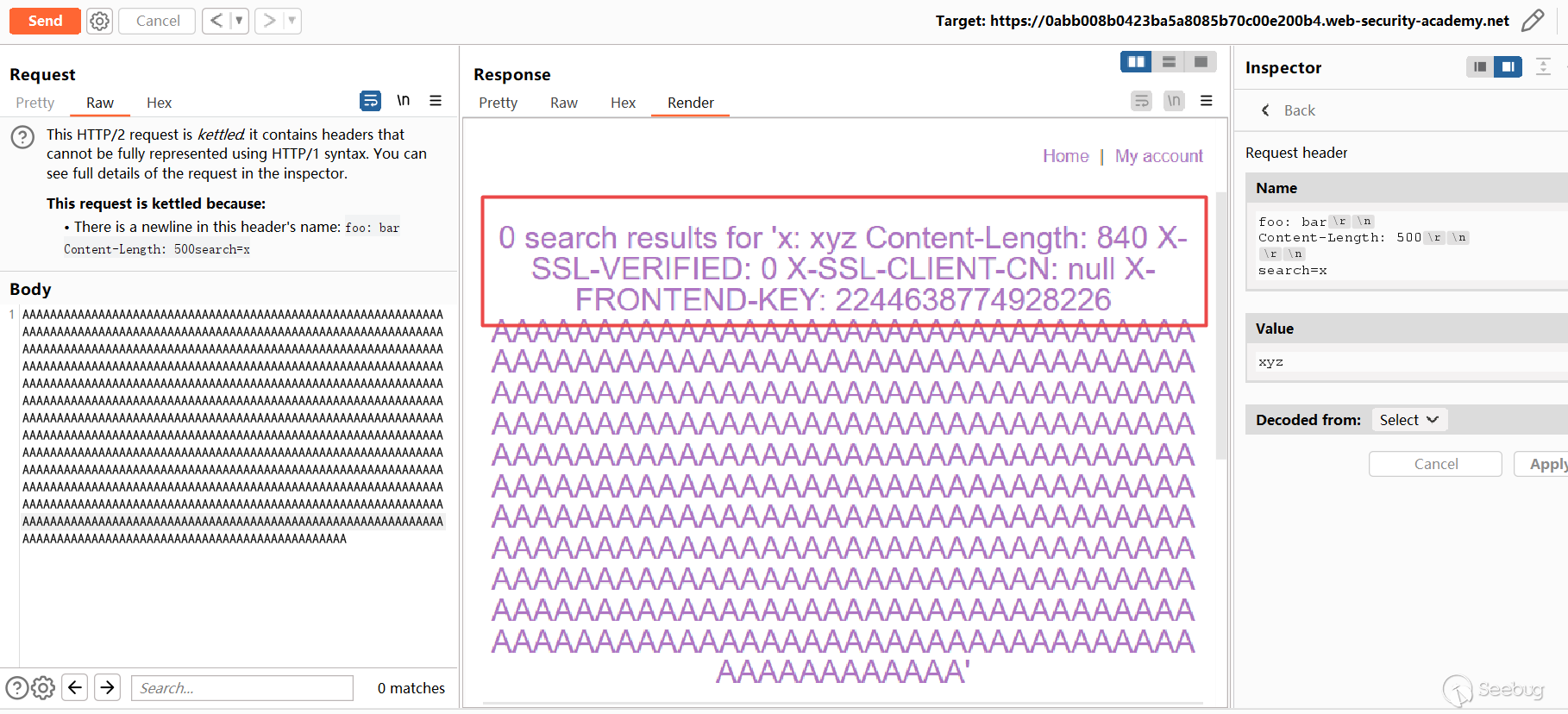Open search settings gear in request footer

click(43, 688)
